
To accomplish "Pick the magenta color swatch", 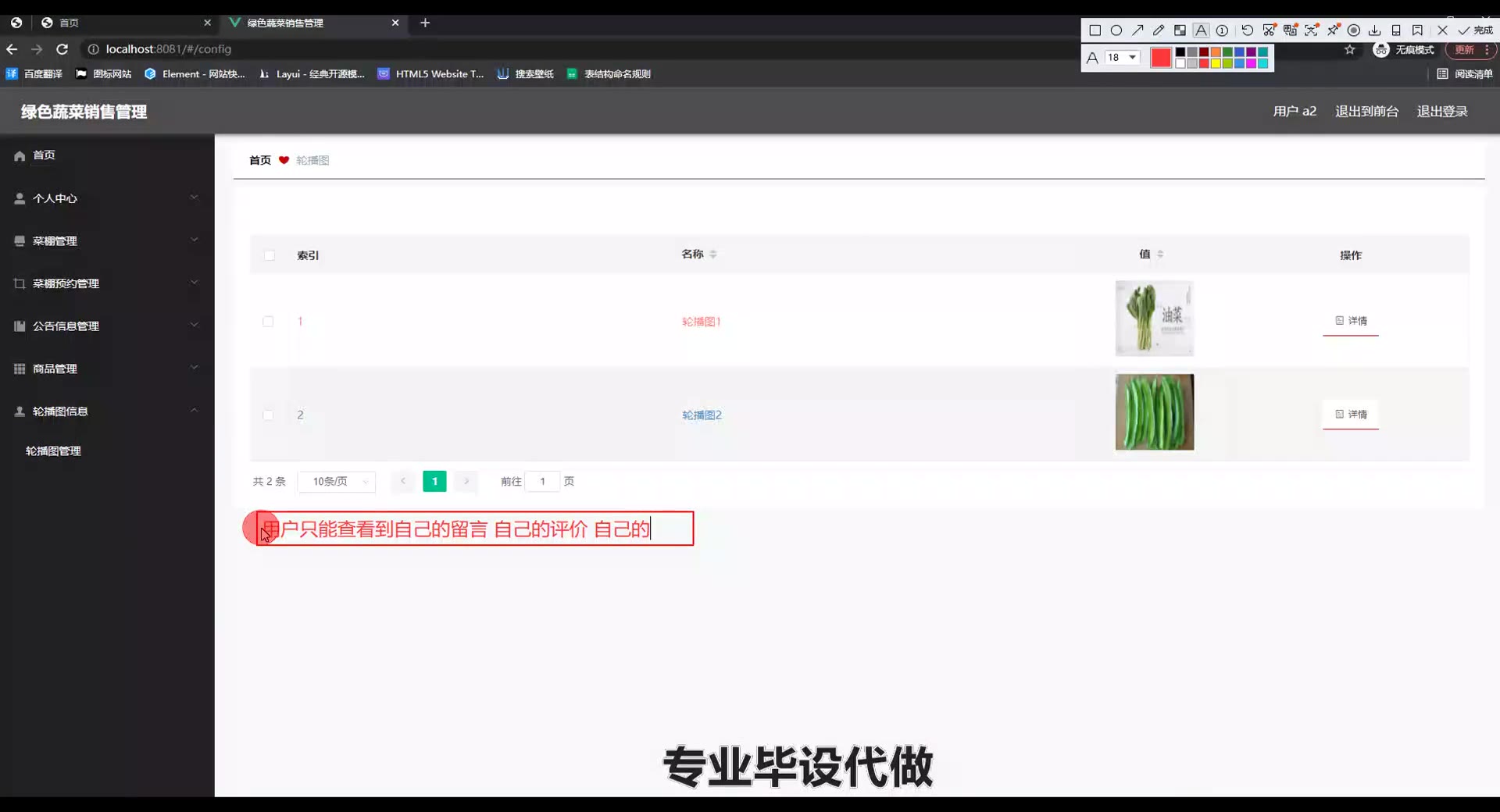I will click(1251, 63).
